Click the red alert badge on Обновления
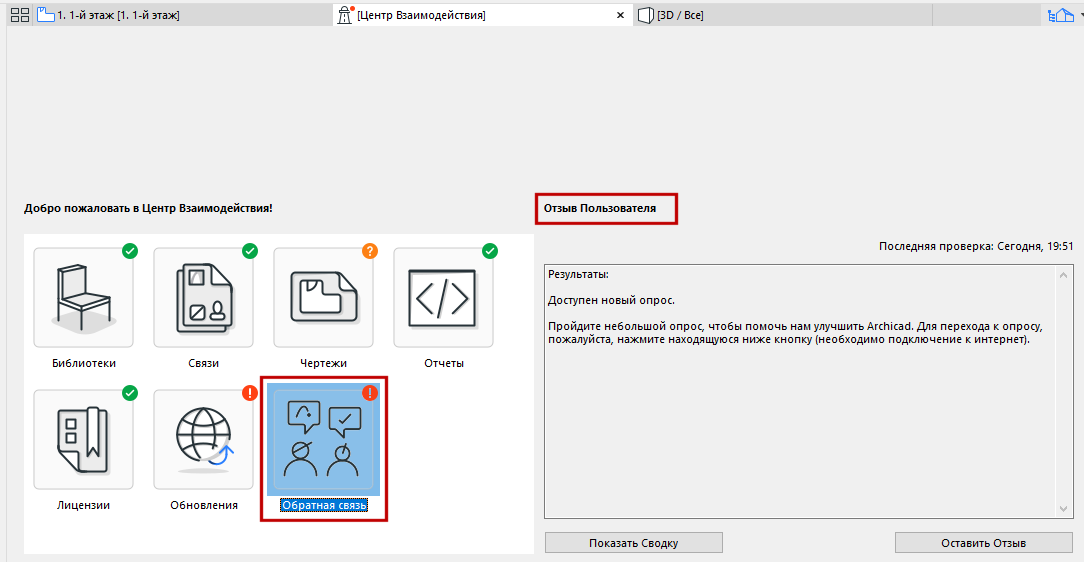The width and height of the screenshot is (1084, 562). tap(250, 393)
